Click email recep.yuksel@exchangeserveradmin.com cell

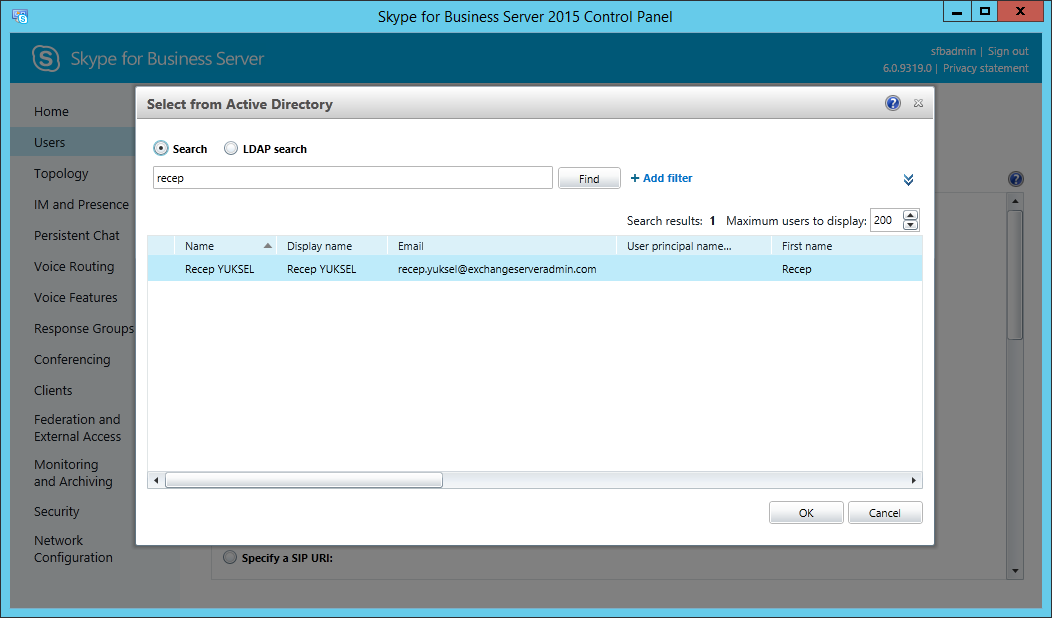497,269
